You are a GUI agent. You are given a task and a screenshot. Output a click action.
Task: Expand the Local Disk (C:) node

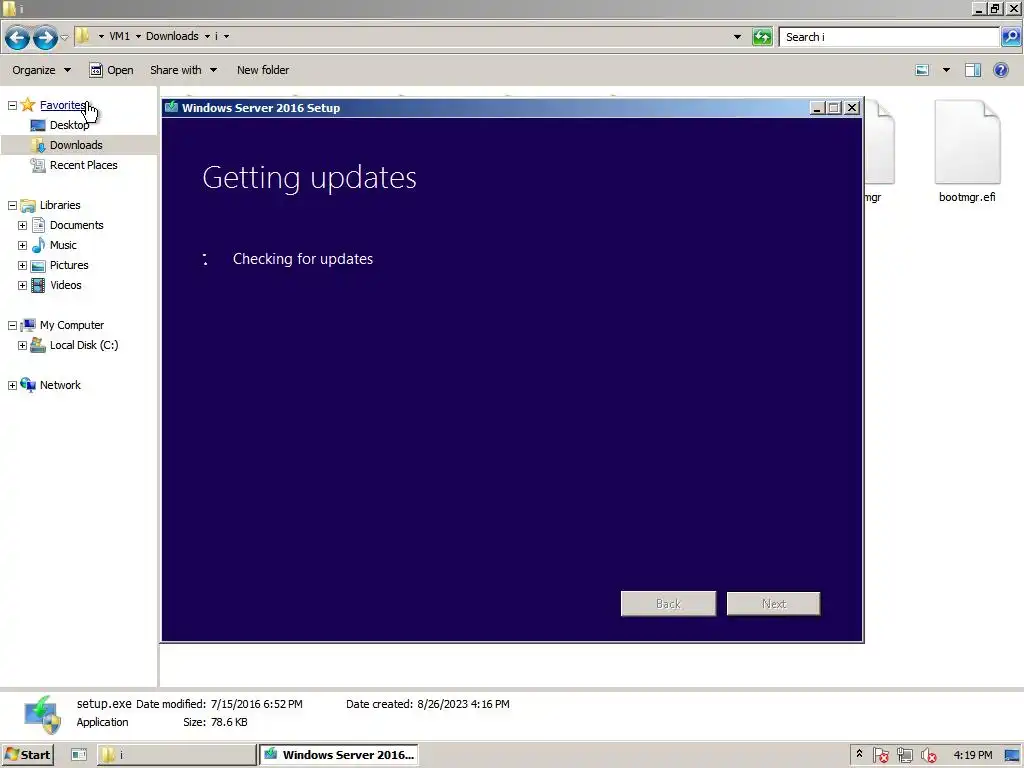(22, 345)
